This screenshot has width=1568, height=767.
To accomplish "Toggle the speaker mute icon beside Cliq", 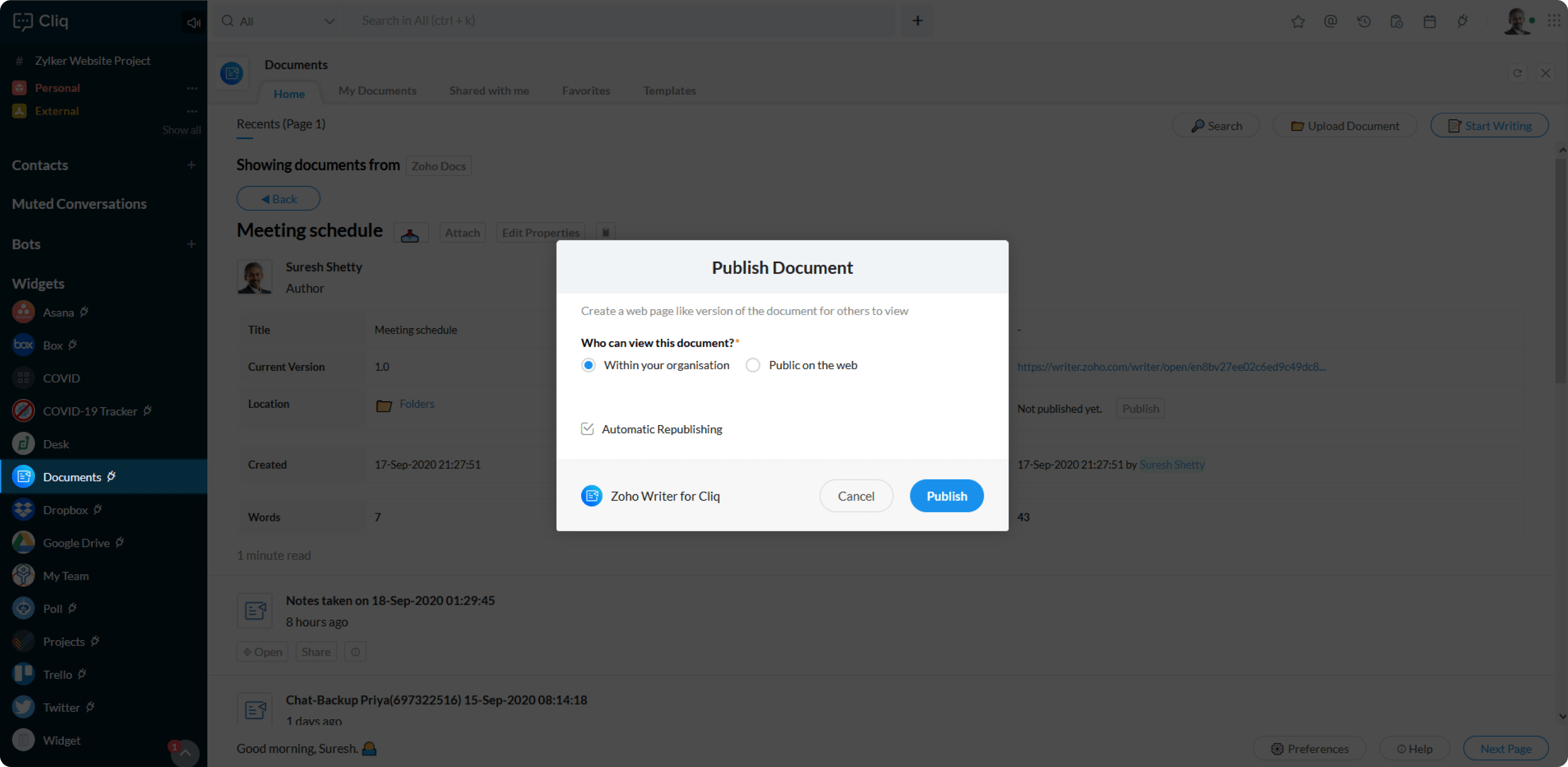I will point(194,22).
